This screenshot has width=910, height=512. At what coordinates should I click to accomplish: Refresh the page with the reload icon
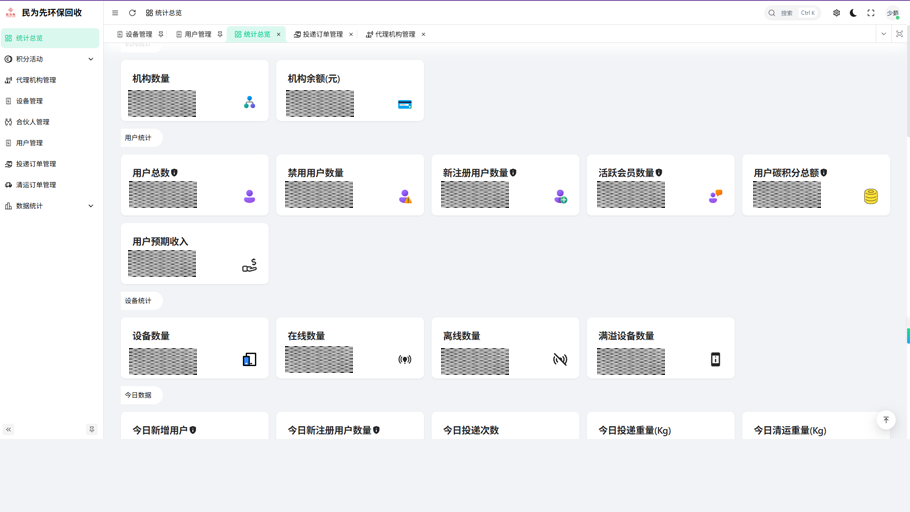[x=132, y=13]
